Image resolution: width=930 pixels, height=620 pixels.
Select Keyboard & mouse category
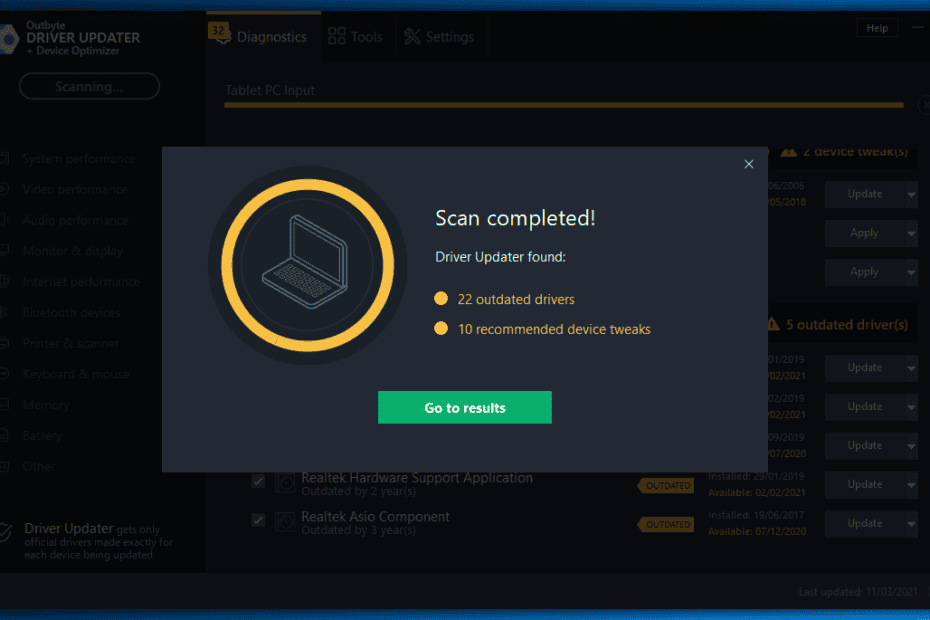click(x=76, y=374)
